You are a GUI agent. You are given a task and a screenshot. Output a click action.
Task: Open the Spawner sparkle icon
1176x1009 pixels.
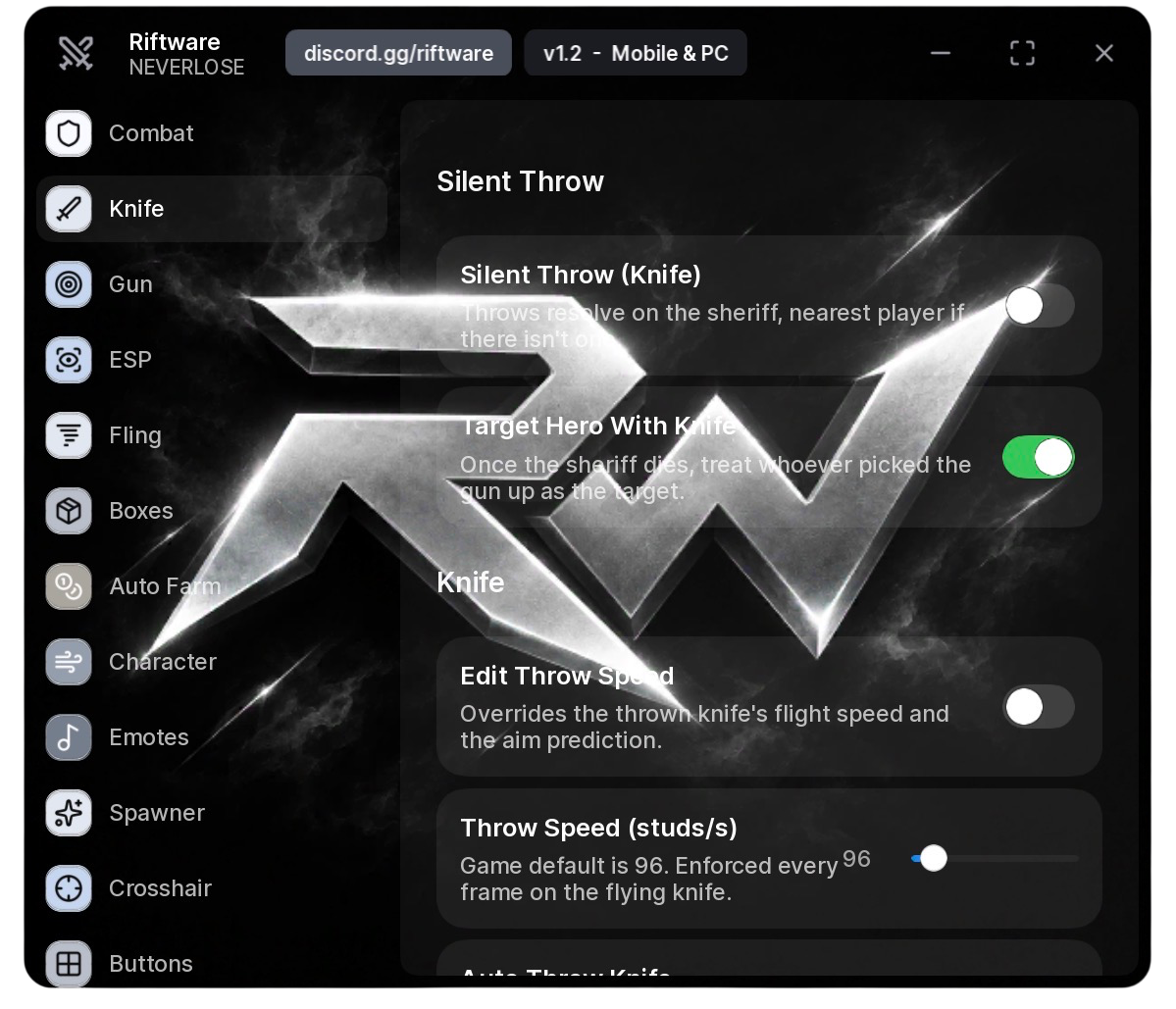(x=69, y=813)
